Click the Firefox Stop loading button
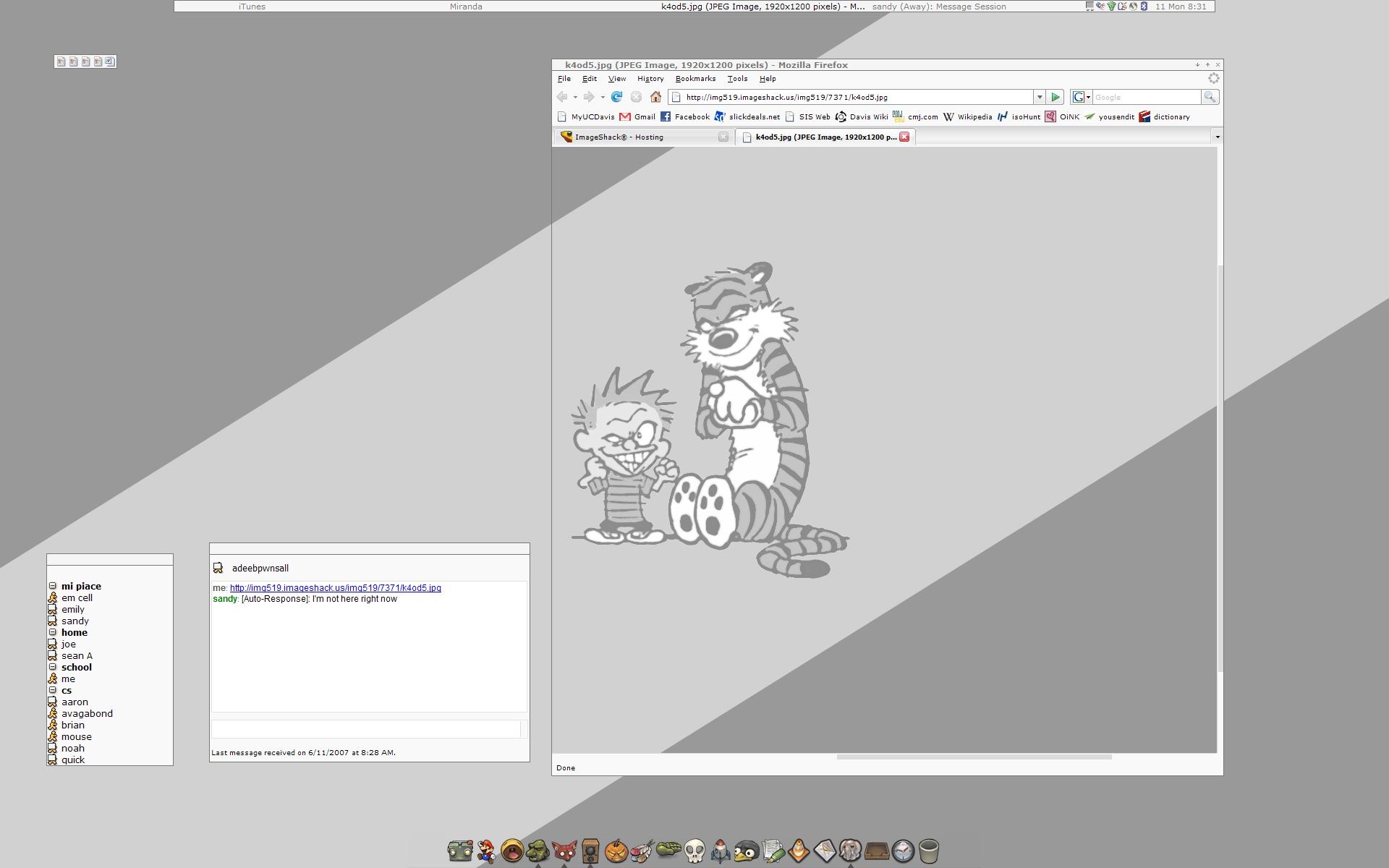This screenshot has height=868, width=1389. pyautogui.click(x=636, y=97)
